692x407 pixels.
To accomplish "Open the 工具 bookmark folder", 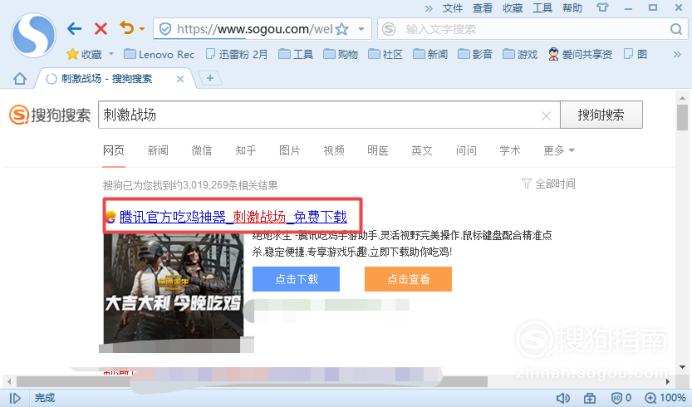I will (x=296, y=54).
